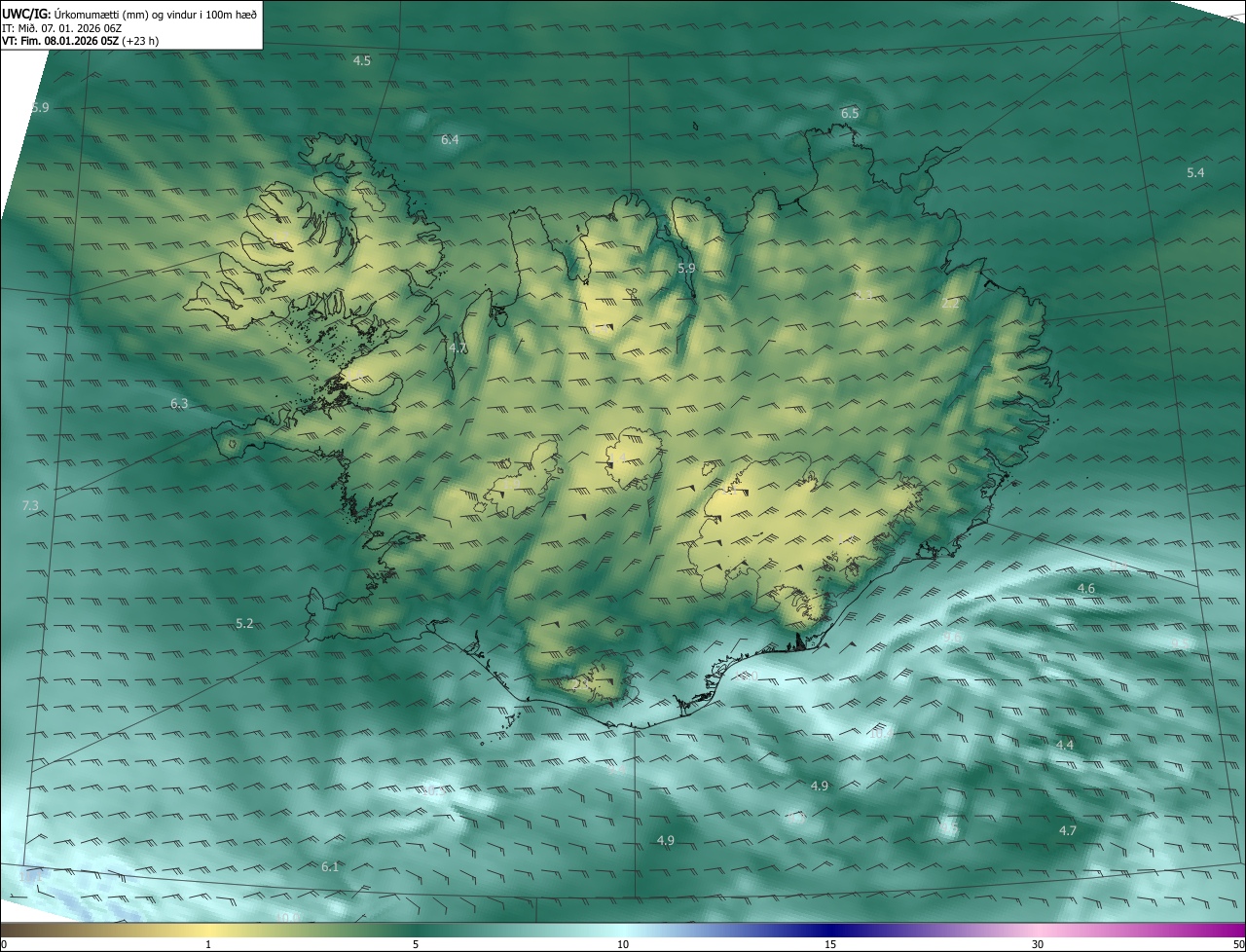Click the map title "Úrkomumætti (mm) og vindur í 100m hæð"
1246x952 pixels.
pos(155,14)
